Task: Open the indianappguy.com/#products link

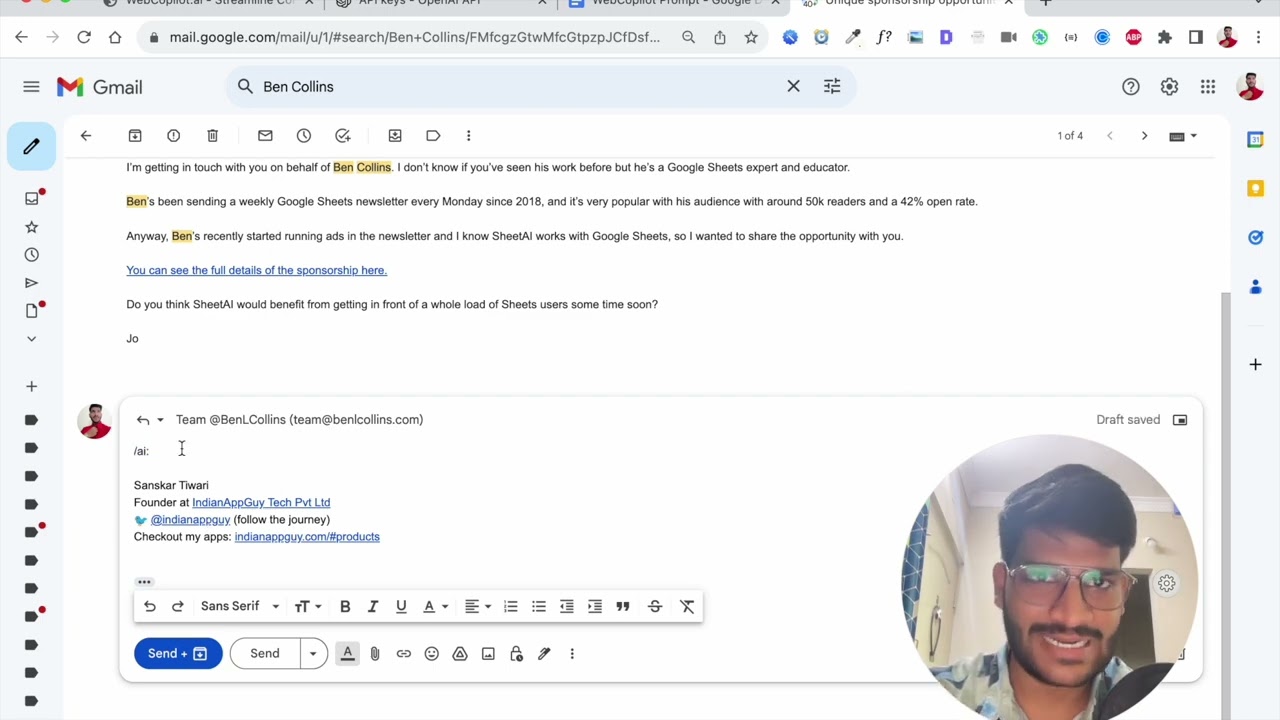Action: pyautogui.click(x=307, y=537)
